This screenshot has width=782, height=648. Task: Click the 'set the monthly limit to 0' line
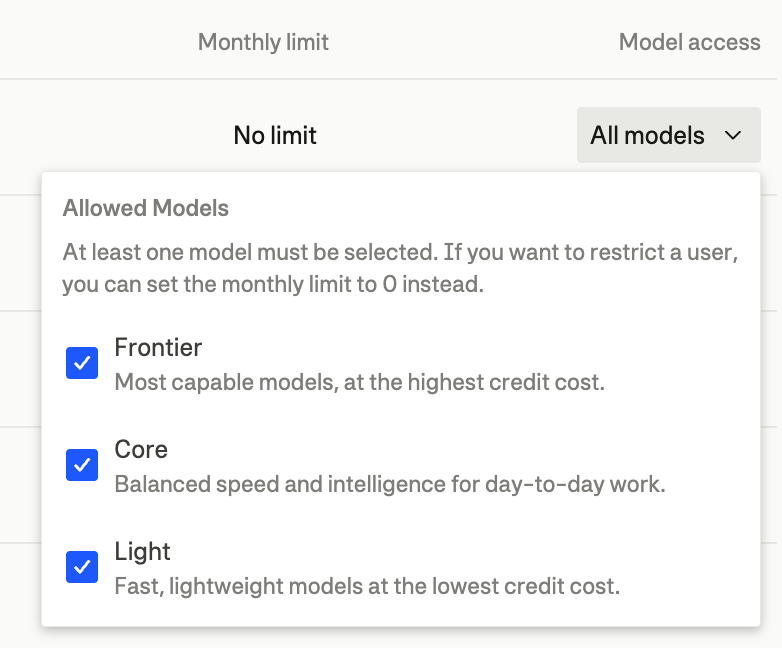[x=273, y=284]
